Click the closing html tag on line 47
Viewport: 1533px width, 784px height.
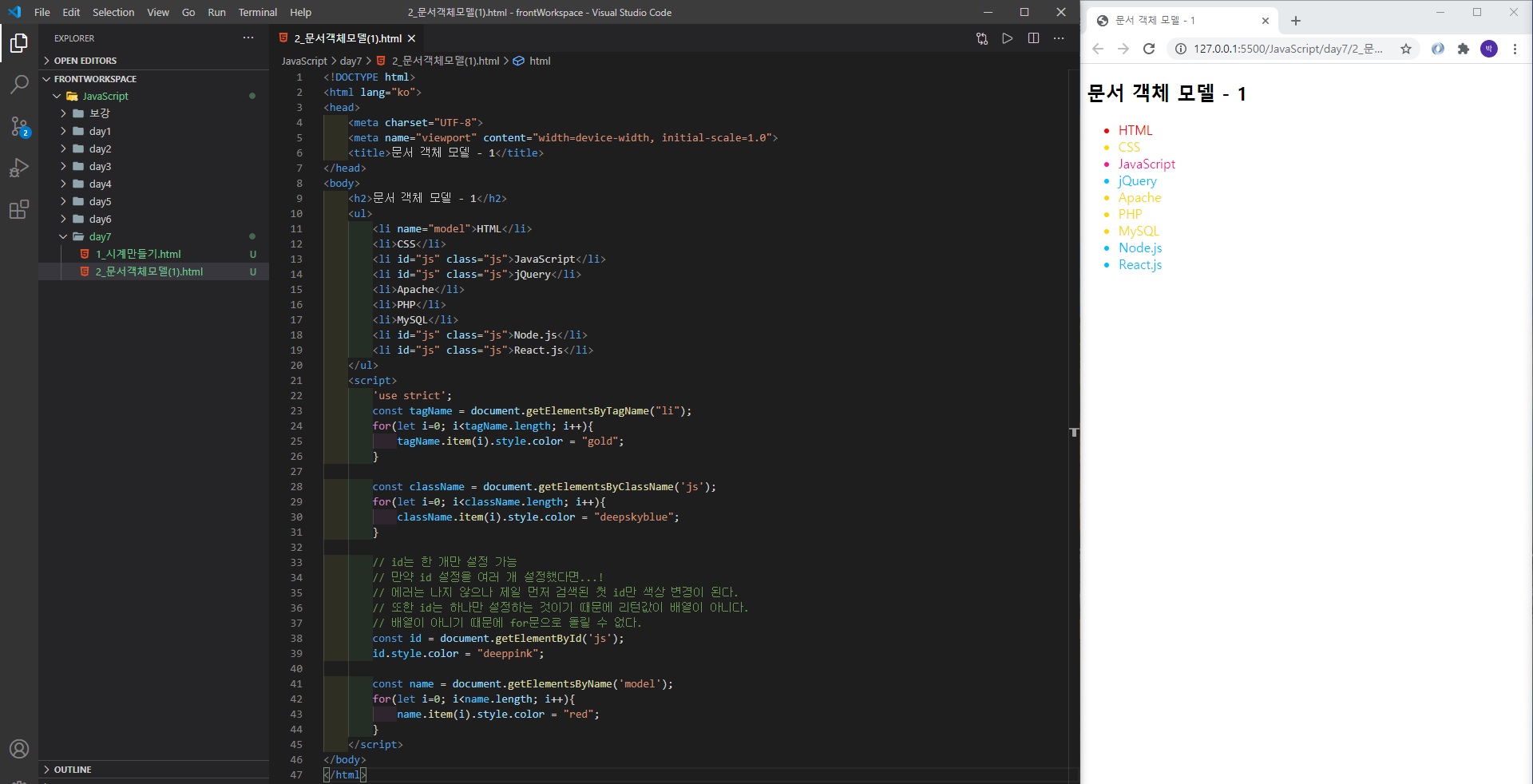[345, 774]
